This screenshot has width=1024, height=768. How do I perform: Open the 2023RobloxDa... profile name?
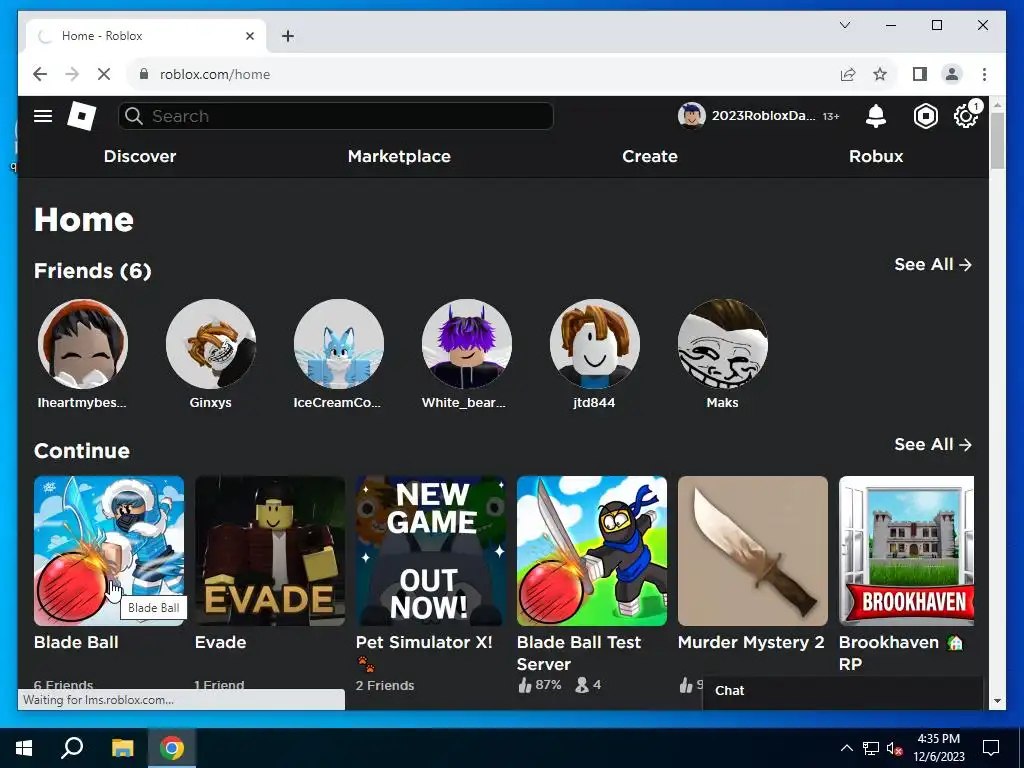pyautogui.click(x=763, y=116)
